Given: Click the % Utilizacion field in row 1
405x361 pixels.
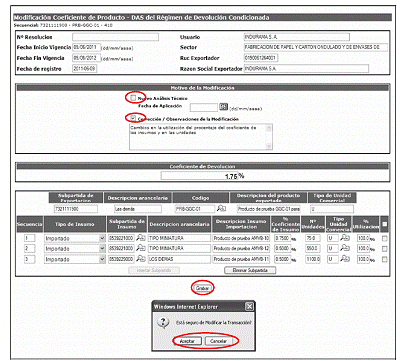Looking at the screenshot, I should tap(363, 238).
